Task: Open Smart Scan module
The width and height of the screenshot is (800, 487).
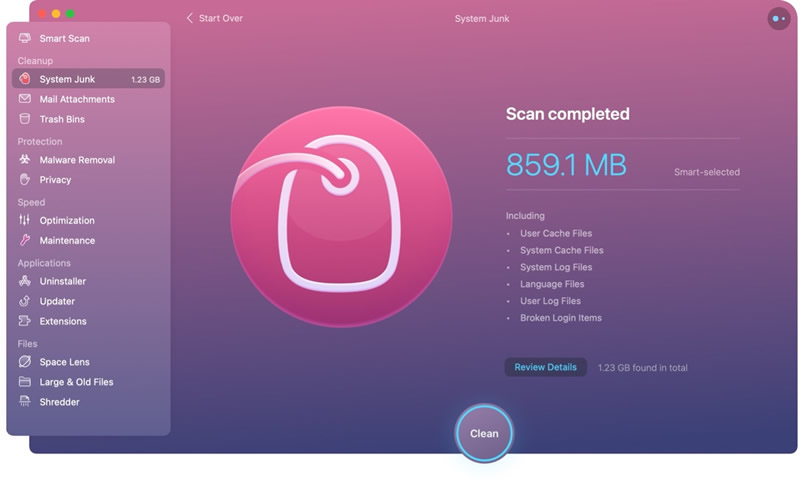Action: pyautogui.click(x=88, y=38)
